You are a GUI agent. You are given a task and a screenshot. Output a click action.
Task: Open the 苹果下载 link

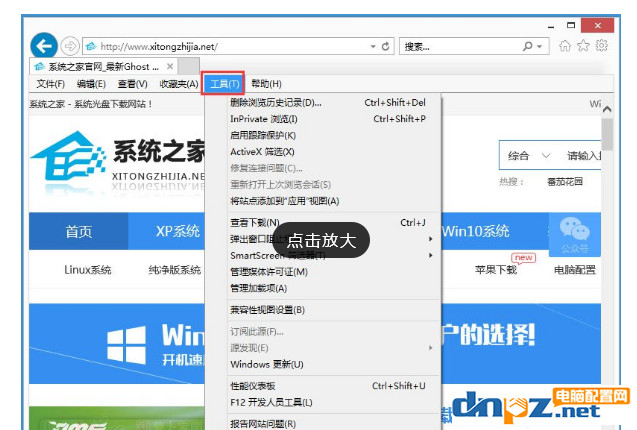point(496,270)
